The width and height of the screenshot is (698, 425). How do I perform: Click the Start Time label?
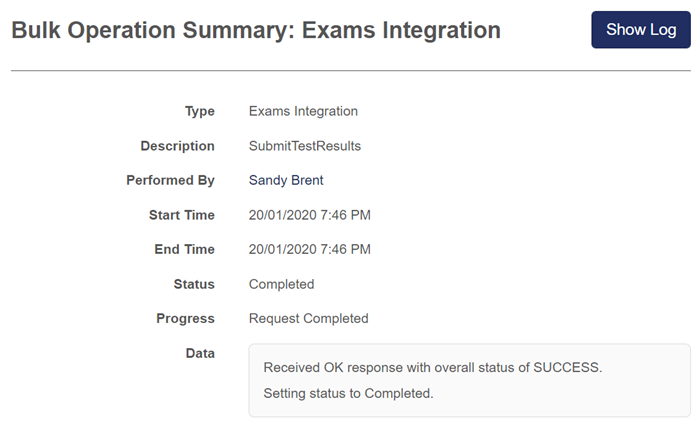coord(181,215)
